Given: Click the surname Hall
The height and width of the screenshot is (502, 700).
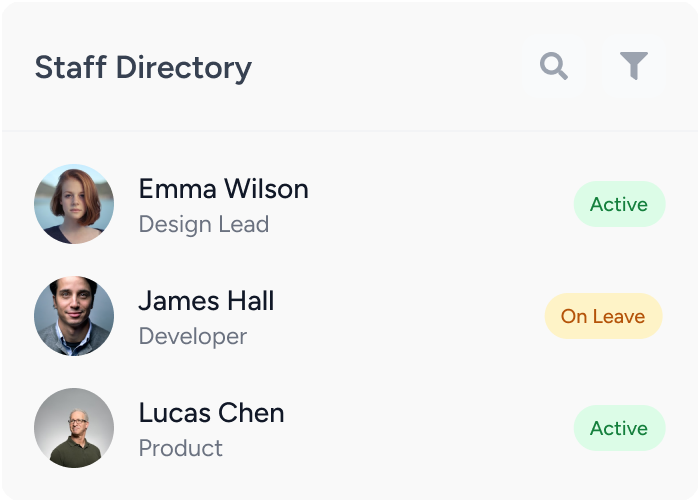Looking at the screenshot, I should coord(250,301).
